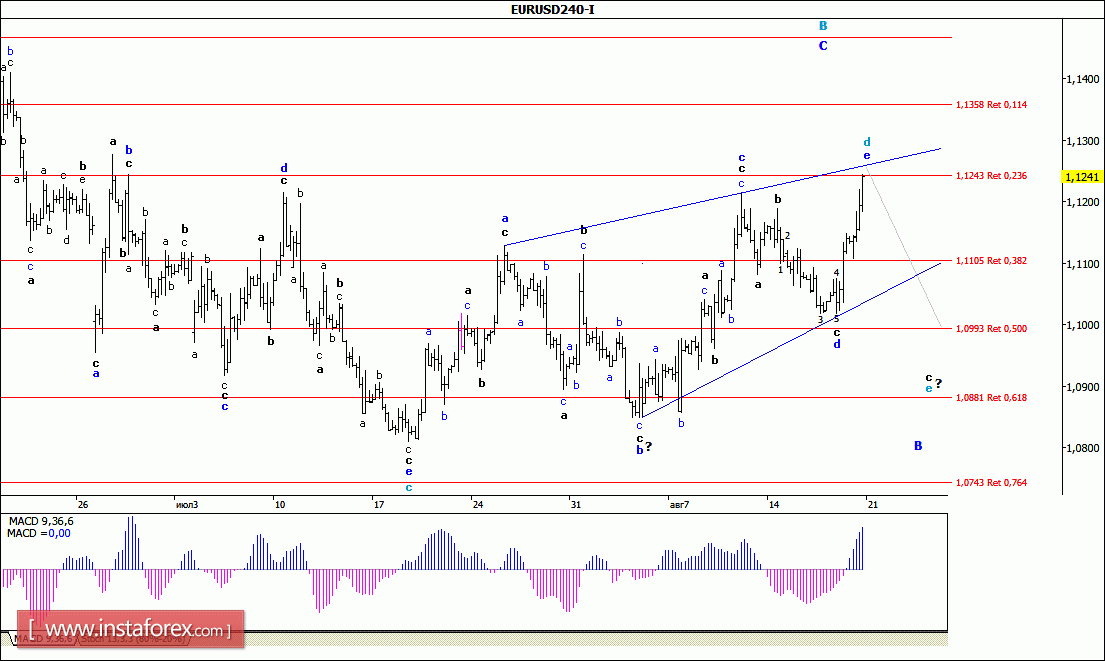
Task: Click date 21 on the time axis
Action: (x=871, y=503)
